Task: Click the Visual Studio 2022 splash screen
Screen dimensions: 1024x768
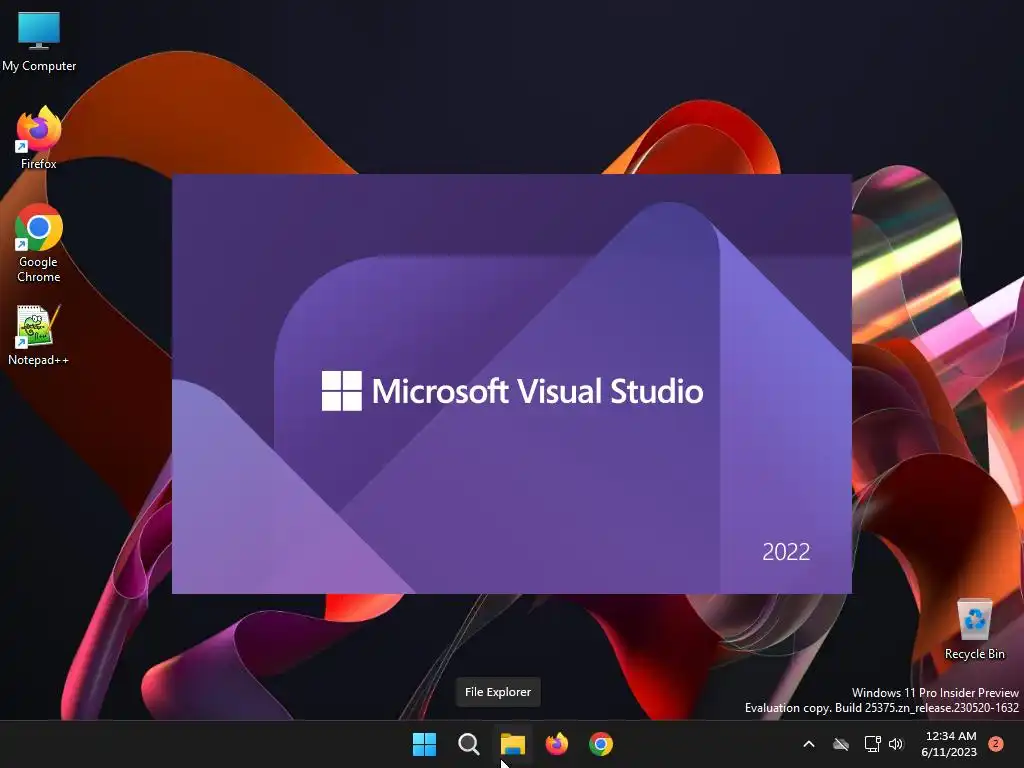Action: 511,384
